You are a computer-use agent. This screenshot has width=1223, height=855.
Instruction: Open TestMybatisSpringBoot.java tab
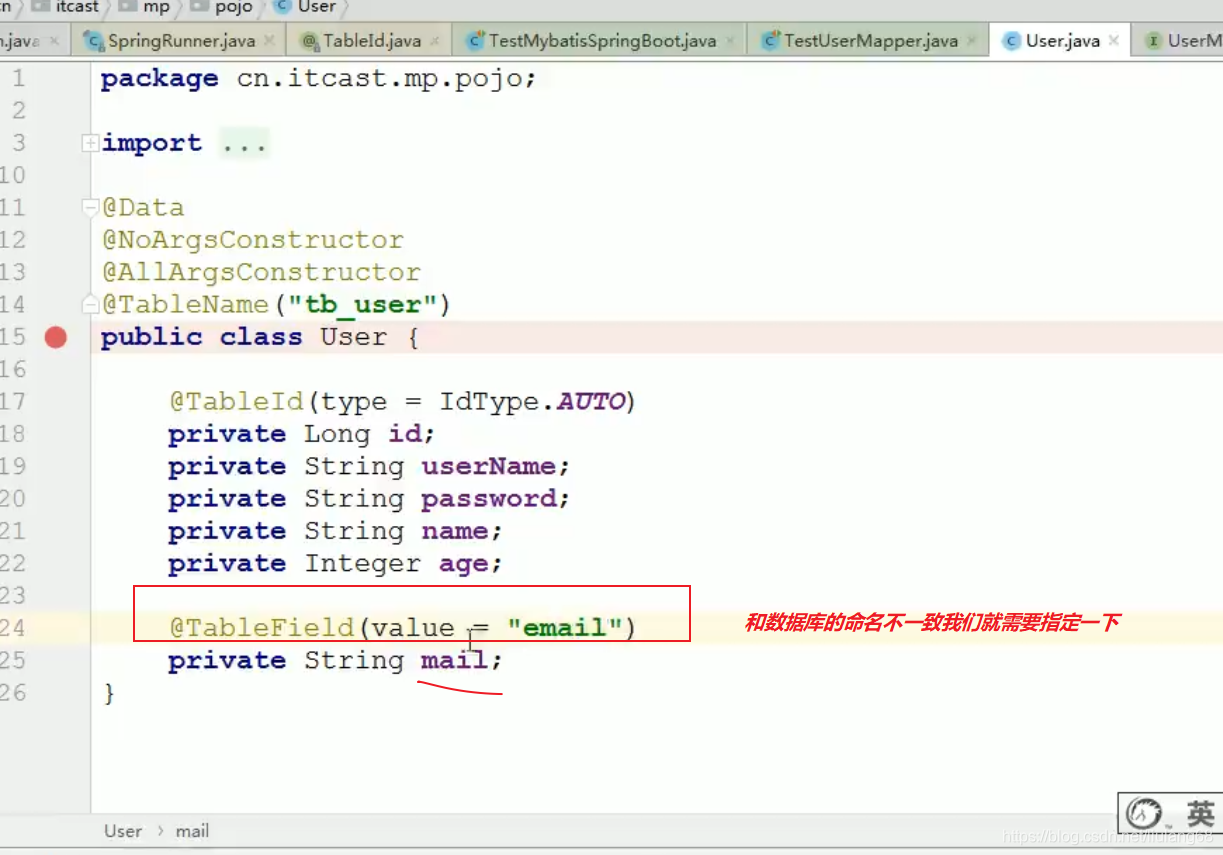coord(602,41)
